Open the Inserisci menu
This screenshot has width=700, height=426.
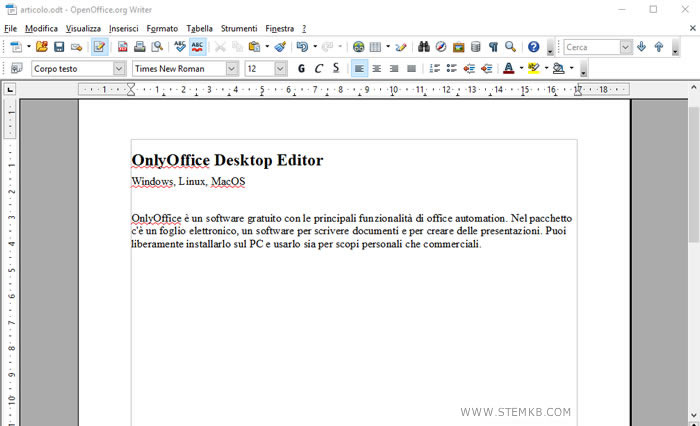click(x=124, y=29)
